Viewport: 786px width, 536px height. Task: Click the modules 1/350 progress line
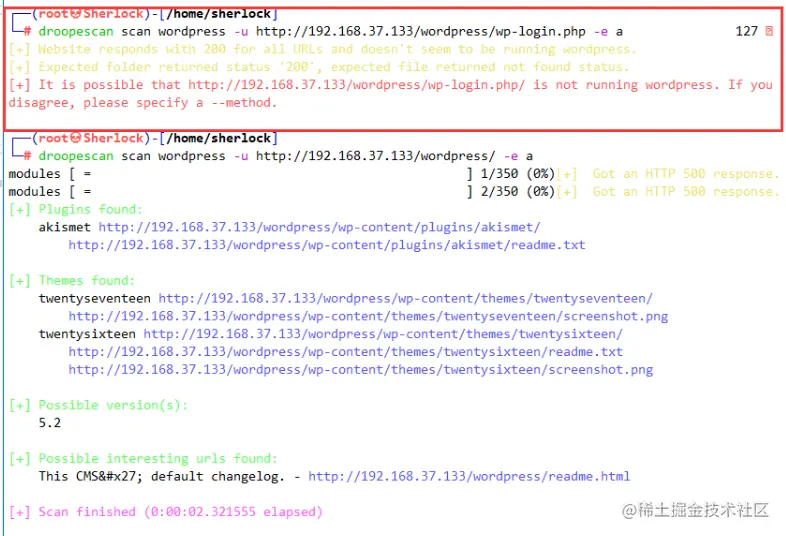coord(394,173)
